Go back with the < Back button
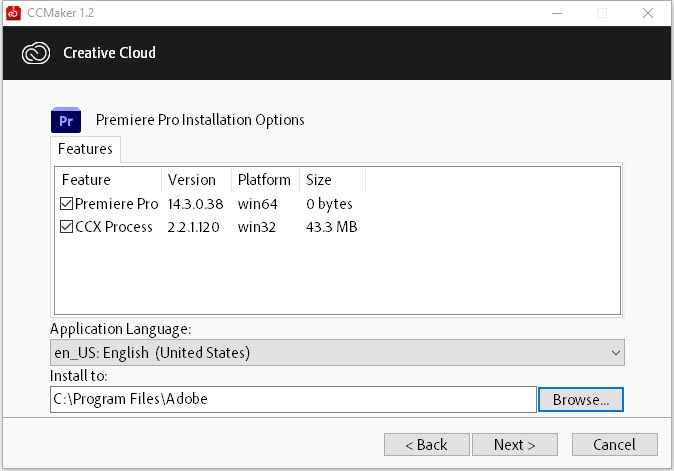674x471 pixels. [x=426, y=444]
